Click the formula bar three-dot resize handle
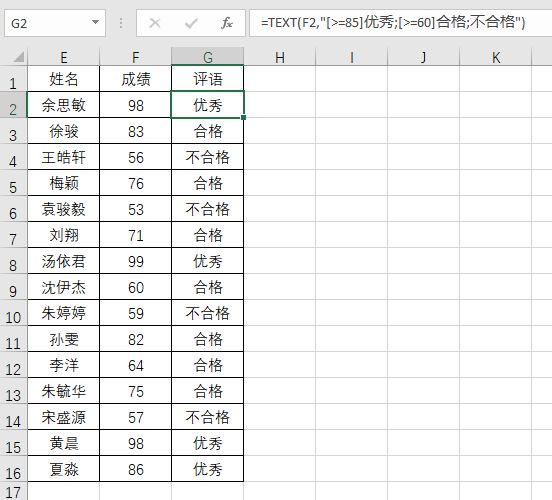The width and height of the screenshot is (552, 500). click(x=121, y=23)
